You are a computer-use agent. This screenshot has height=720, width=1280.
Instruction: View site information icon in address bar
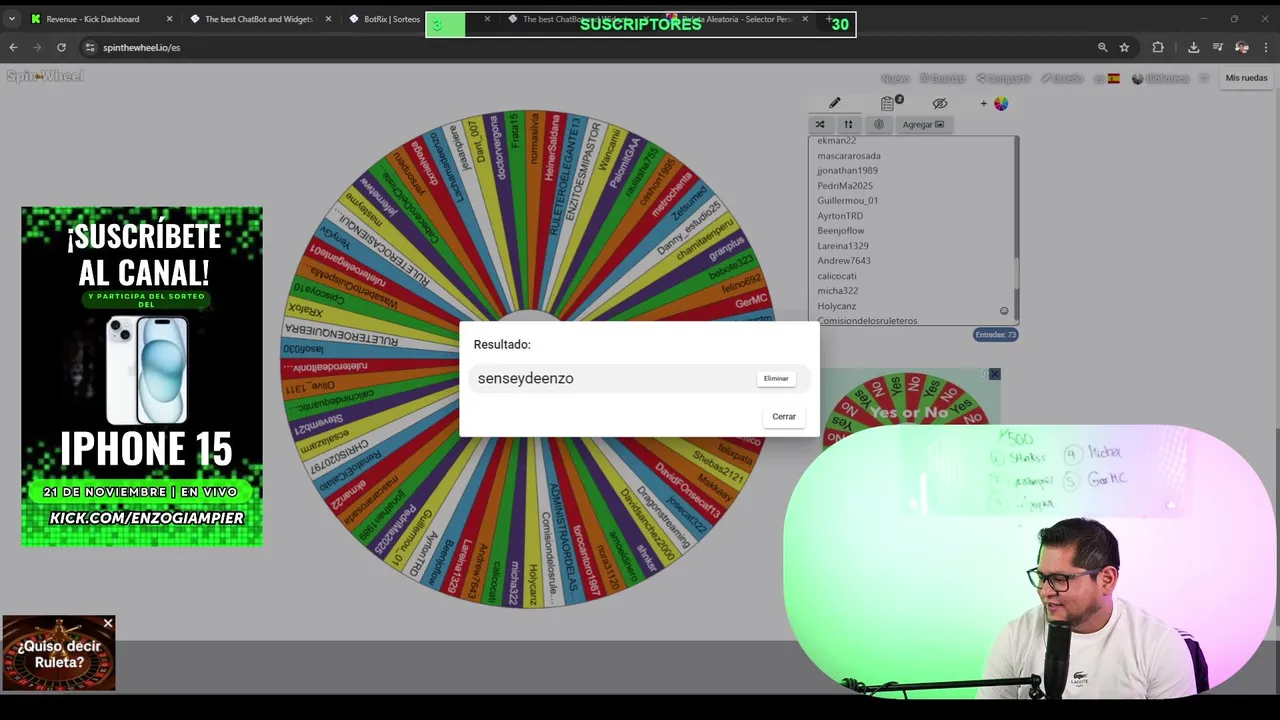tap(90, 47)
